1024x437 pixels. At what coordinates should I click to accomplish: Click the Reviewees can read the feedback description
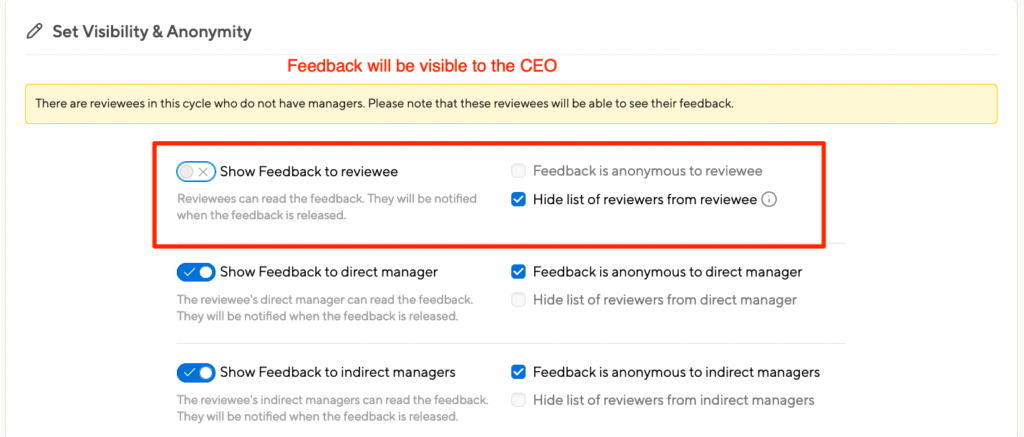(327, 206)
